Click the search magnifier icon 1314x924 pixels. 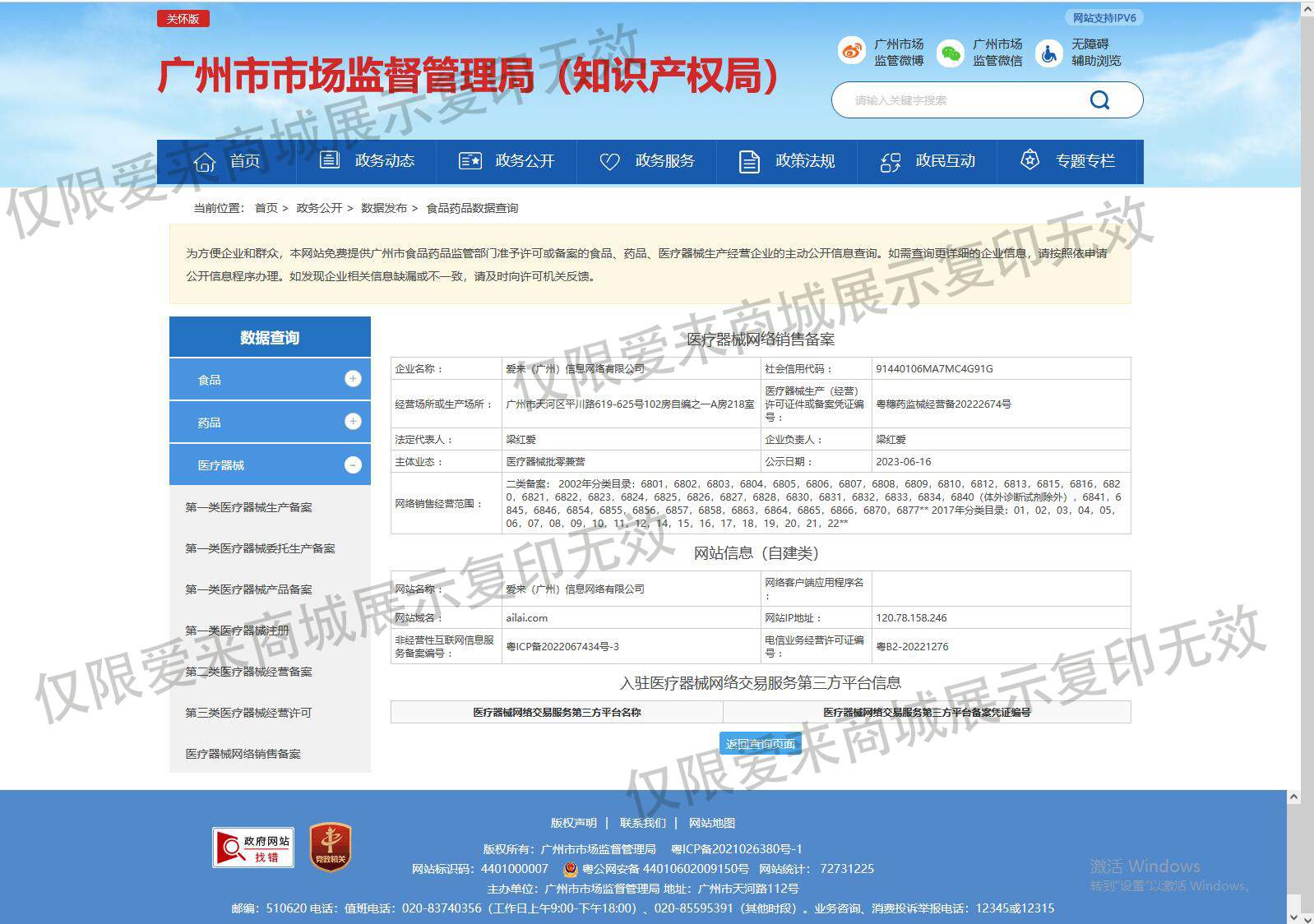point(1099,100)
